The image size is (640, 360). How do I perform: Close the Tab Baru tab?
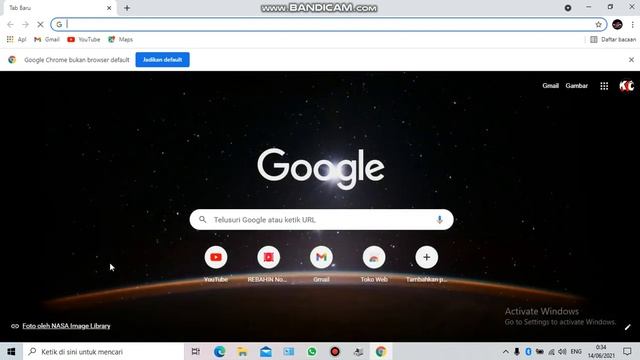pos(109,8)
